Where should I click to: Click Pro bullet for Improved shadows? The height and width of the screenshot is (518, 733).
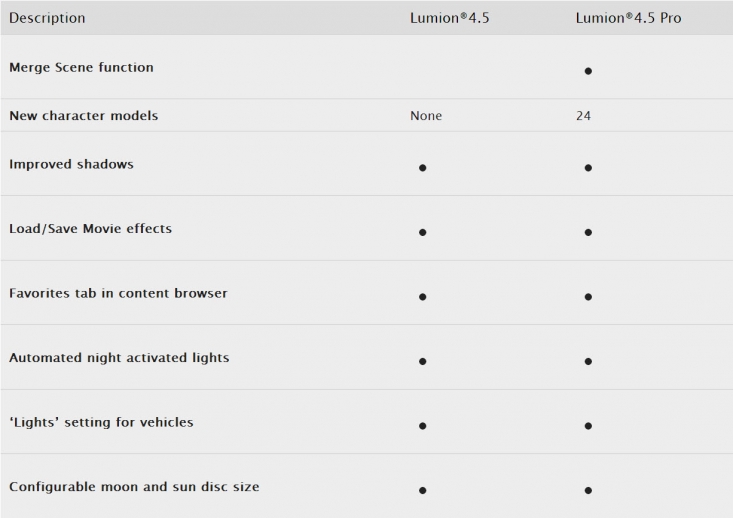[588, 167]
